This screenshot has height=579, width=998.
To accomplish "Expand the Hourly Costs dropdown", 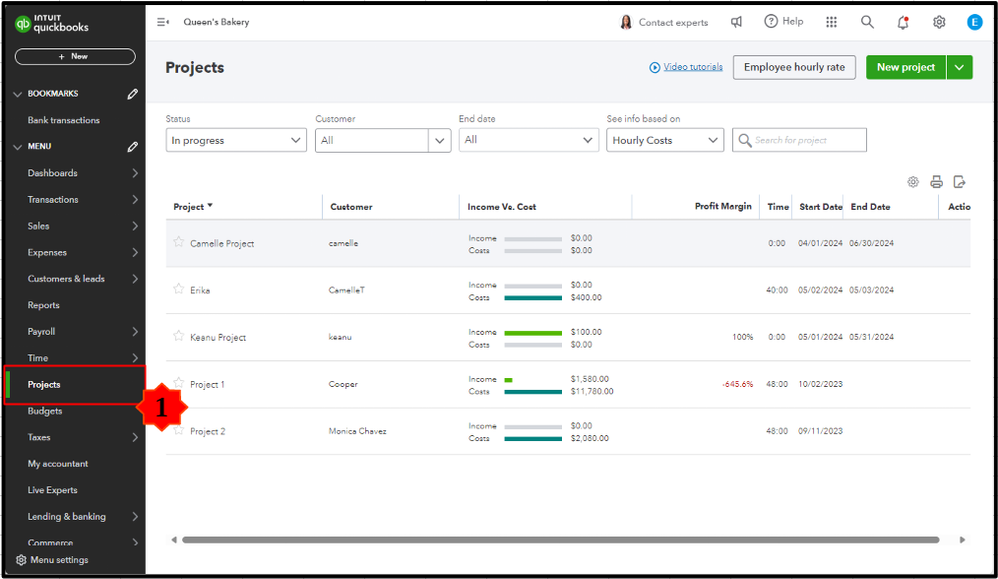I will 664,141.
